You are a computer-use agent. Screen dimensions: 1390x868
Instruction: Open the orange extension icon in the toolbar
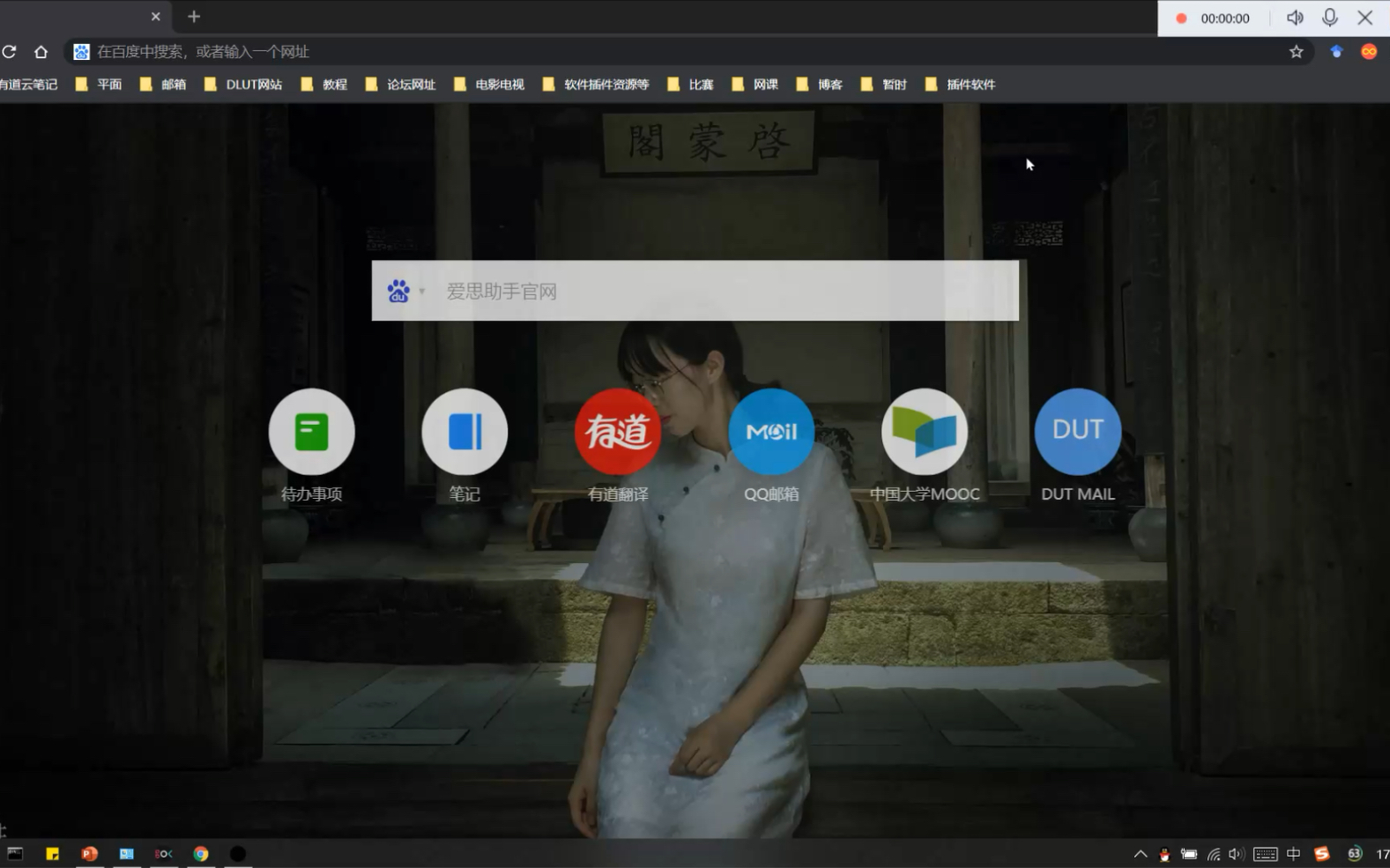pos(1369,52)
